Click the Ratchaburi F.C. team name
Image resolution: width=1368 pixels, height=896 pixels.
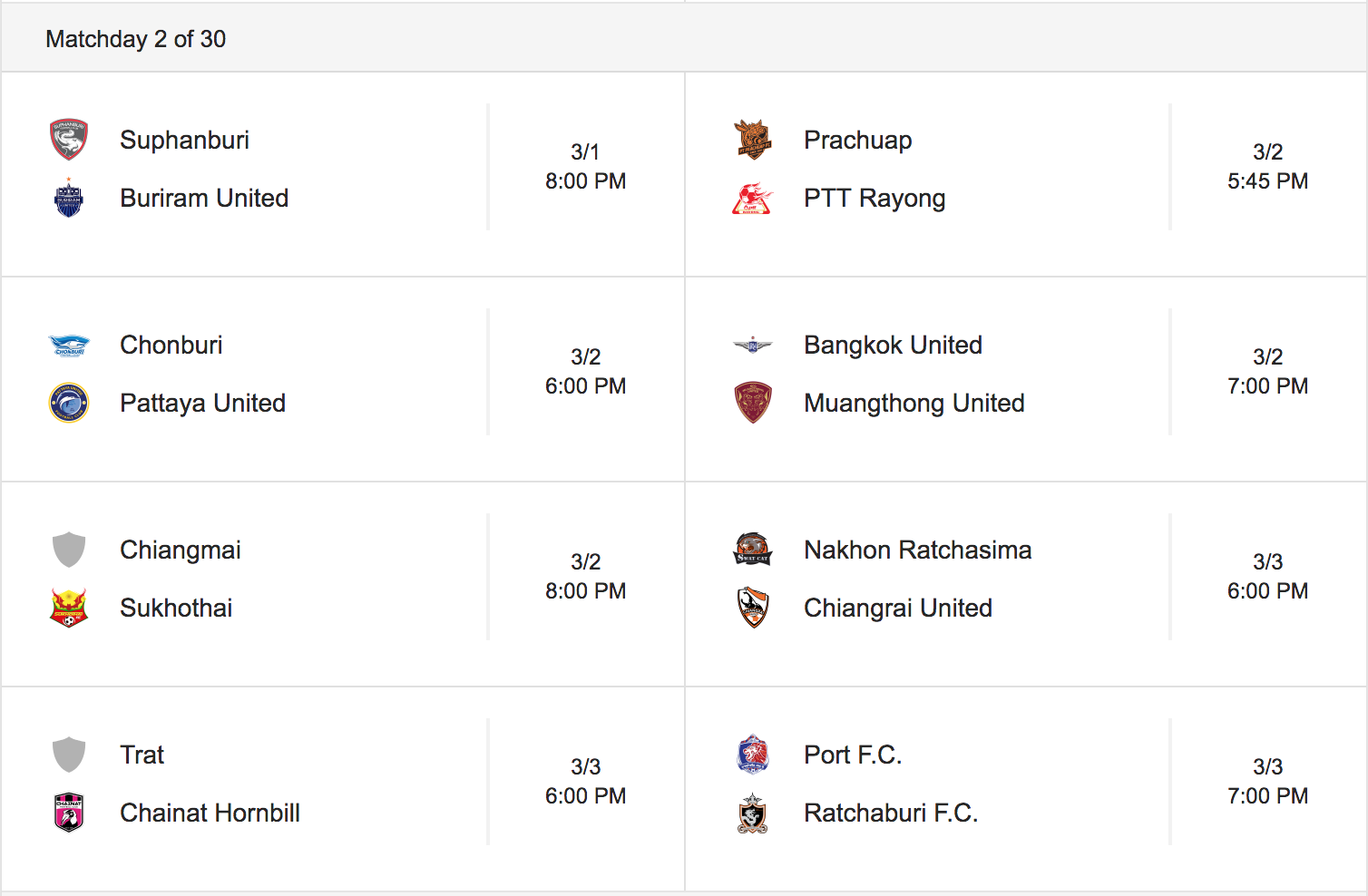pos(891,813)
